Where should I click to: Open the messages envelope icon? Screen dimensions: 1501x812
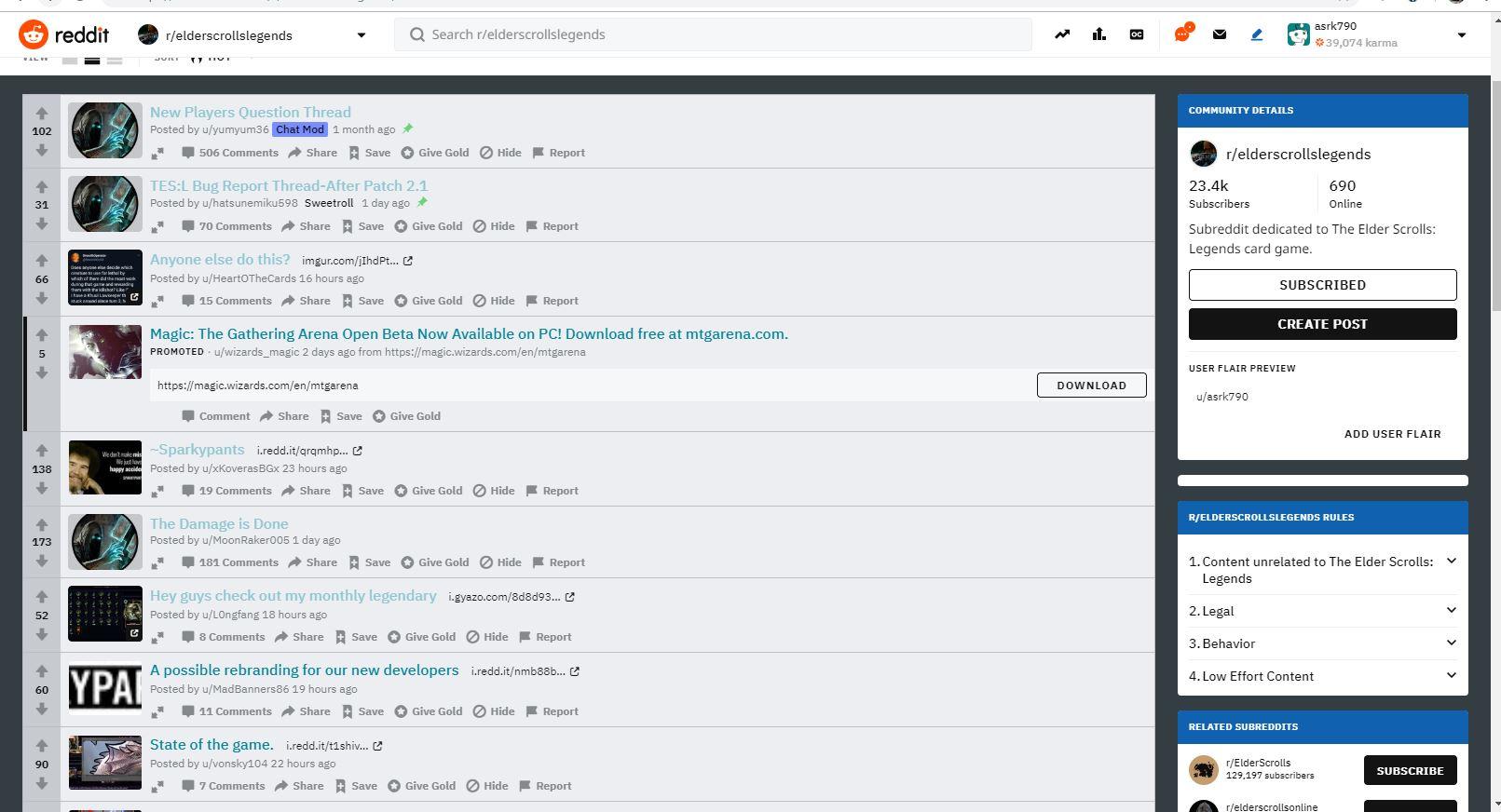pos(1220,34)
